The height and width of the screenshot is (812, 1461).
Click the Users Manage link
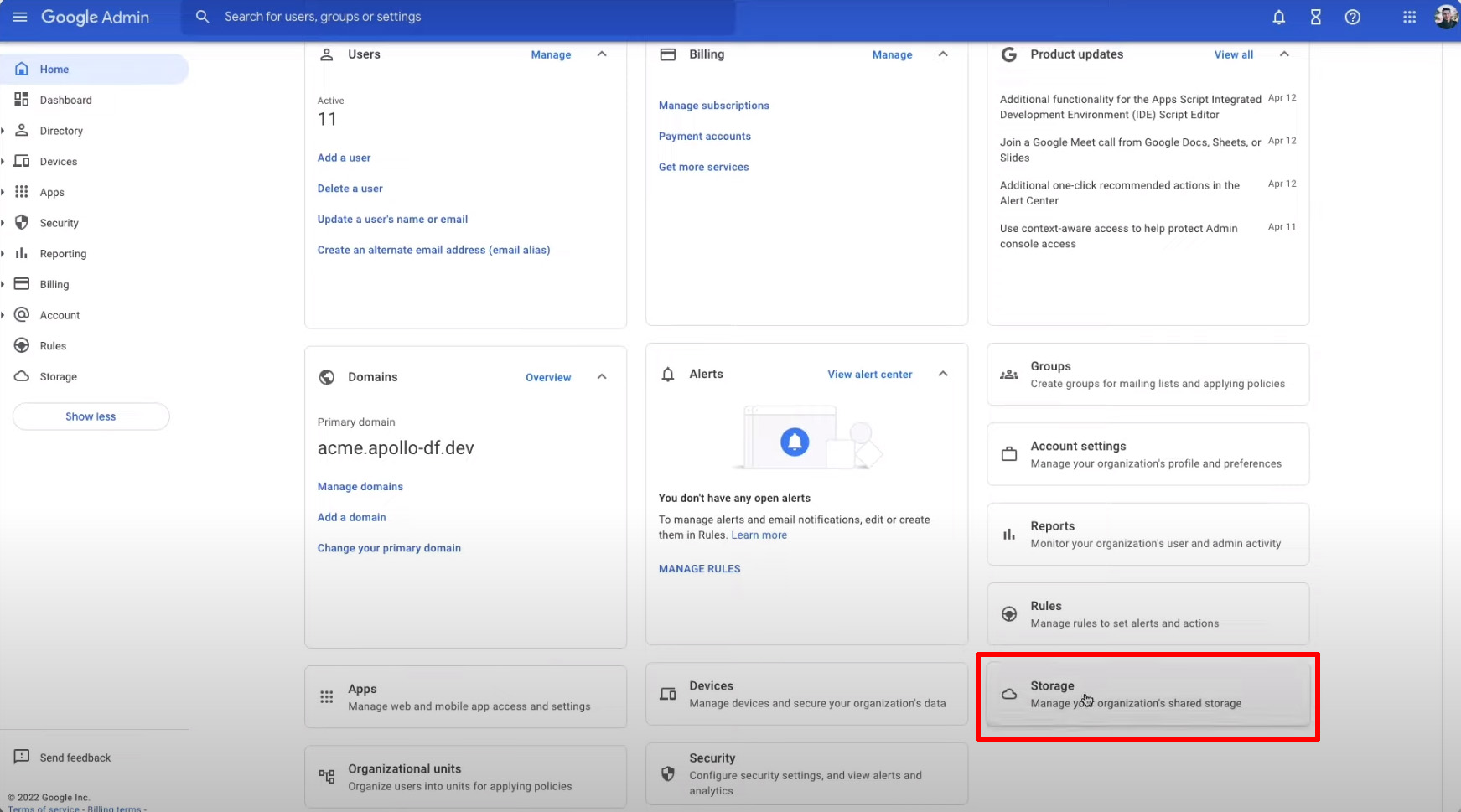coord(551,54)
